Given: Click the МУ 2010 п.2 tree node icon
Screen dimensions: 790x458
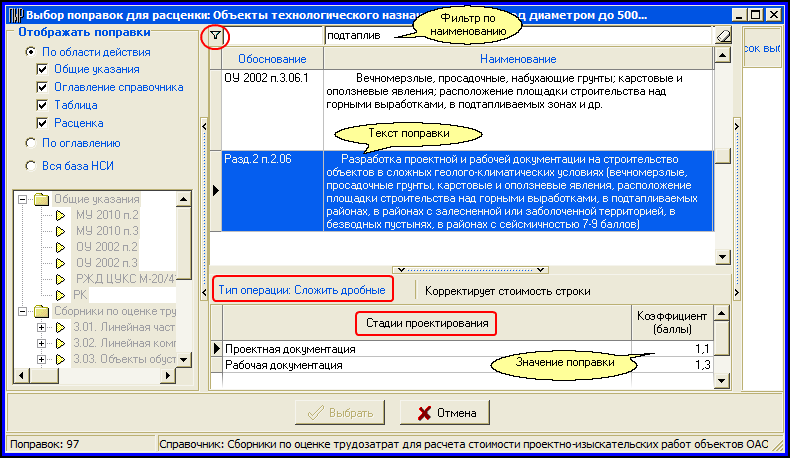Looking at the screenshot, I should [x=60, y=215].
